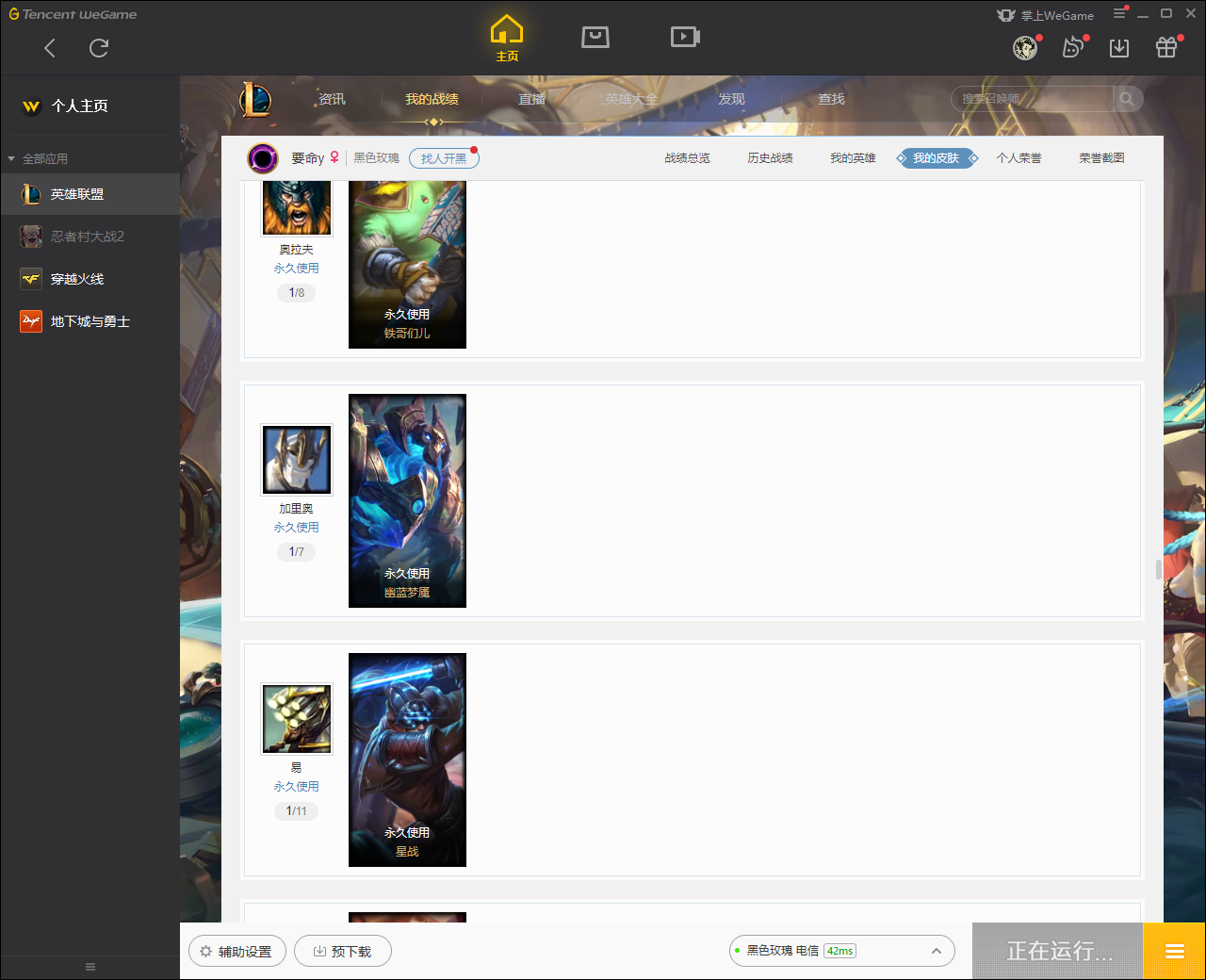The height and width of the screenshot is (980, 1206).
Task: Go back with the left arrow
Action: click(50, 48)
